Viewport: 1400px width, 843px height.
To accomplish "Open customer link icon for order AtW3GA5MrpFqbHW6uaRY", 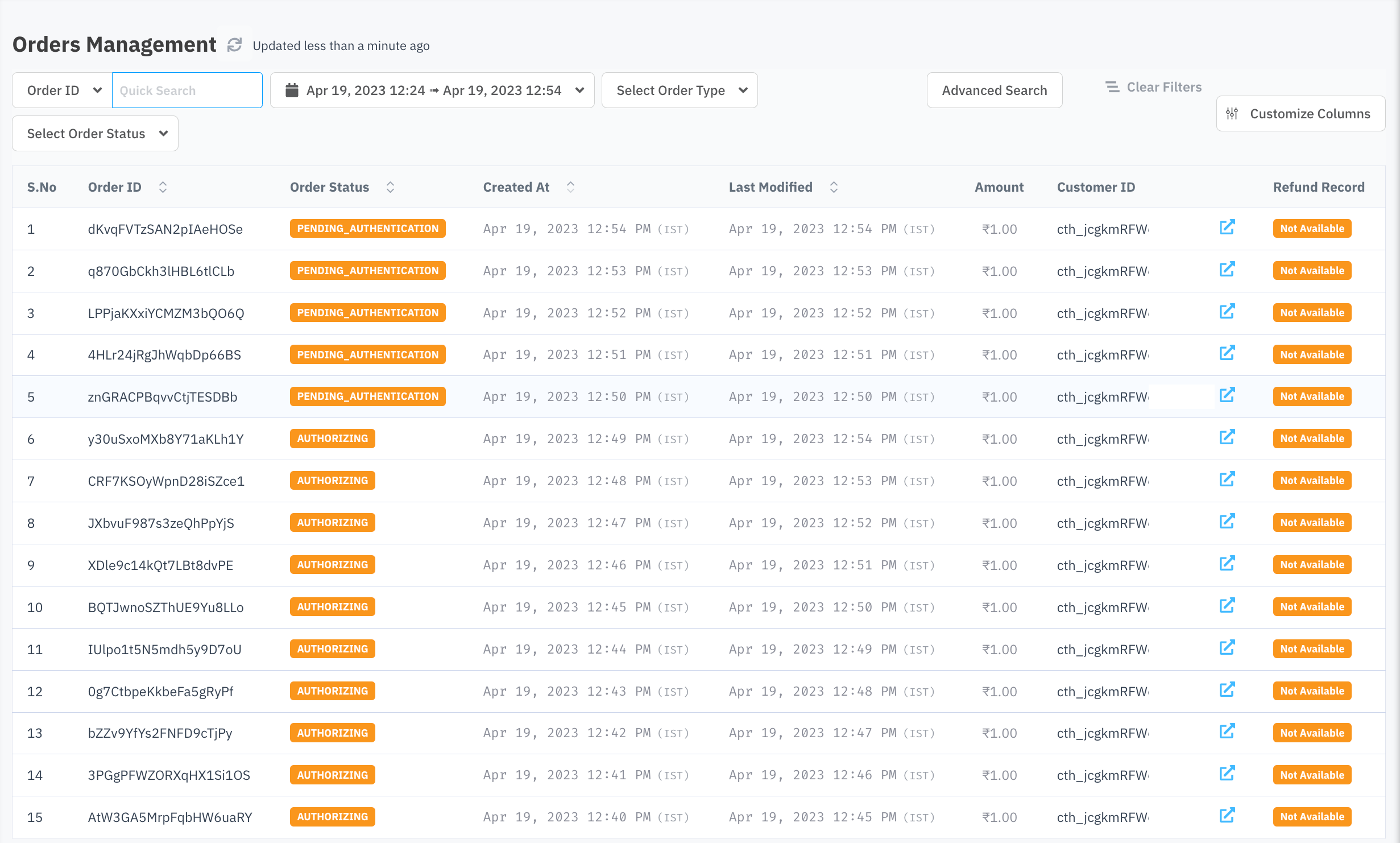I will click(x=1227, y=816).
